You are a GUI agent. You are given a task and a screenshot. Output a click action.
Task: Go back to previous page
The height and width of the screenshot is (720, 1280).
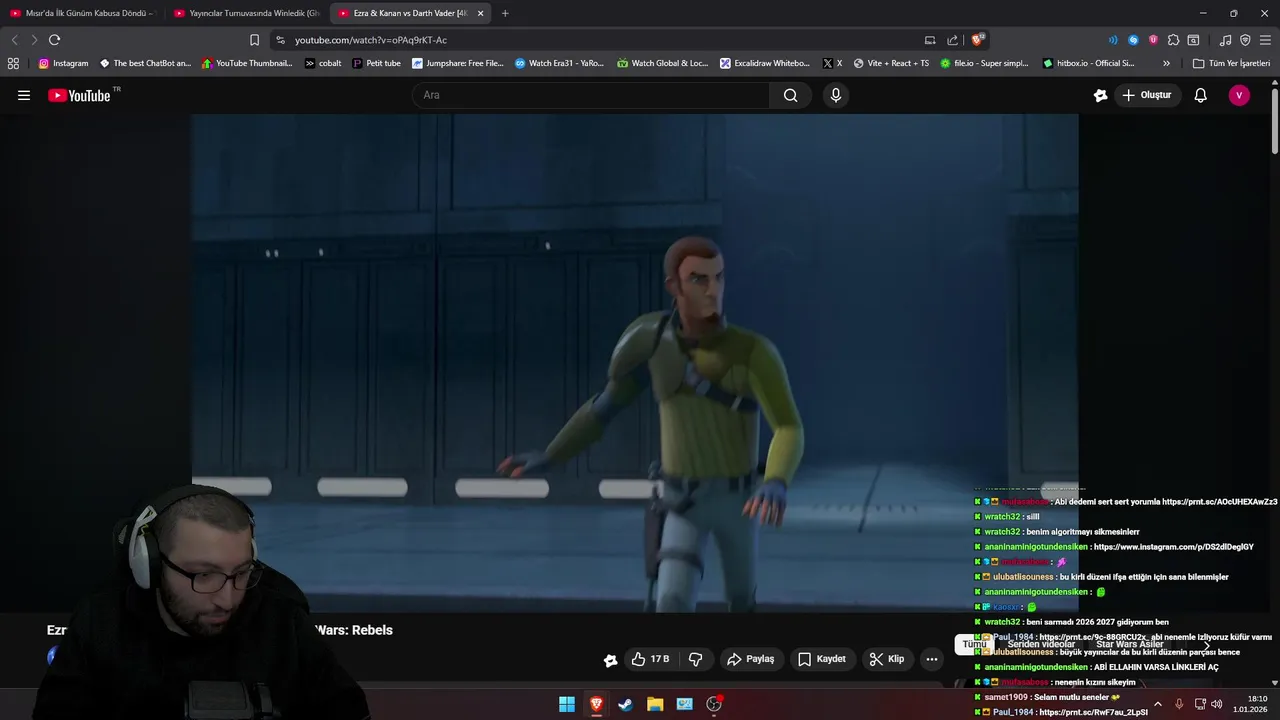pos(14,40)
